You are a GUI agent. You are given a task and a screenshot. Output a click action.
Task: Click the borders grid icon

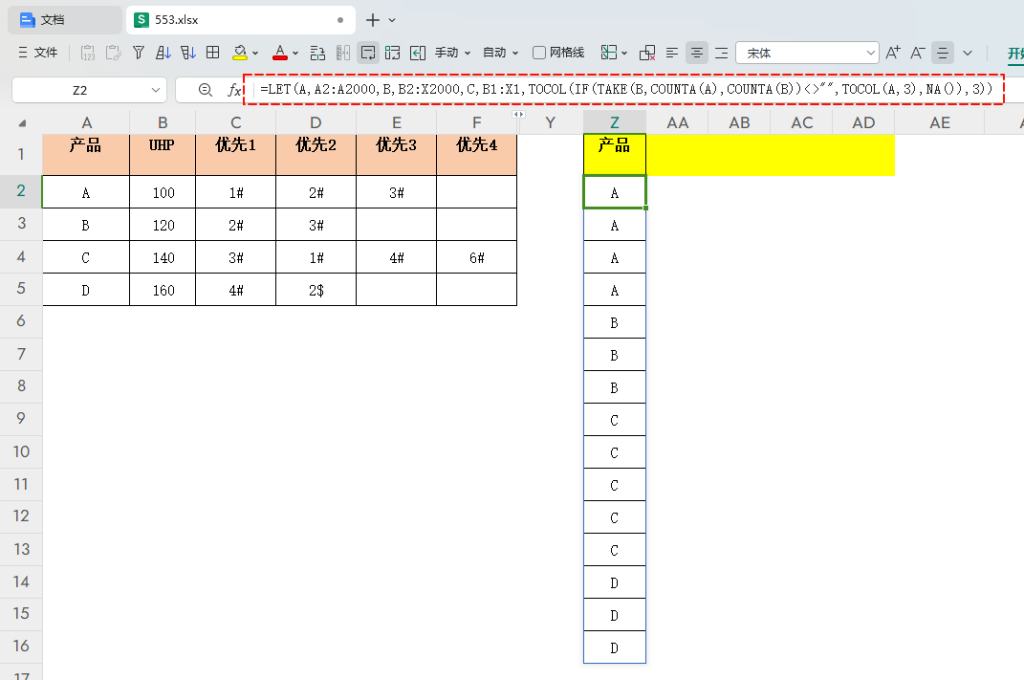point(213,53)
